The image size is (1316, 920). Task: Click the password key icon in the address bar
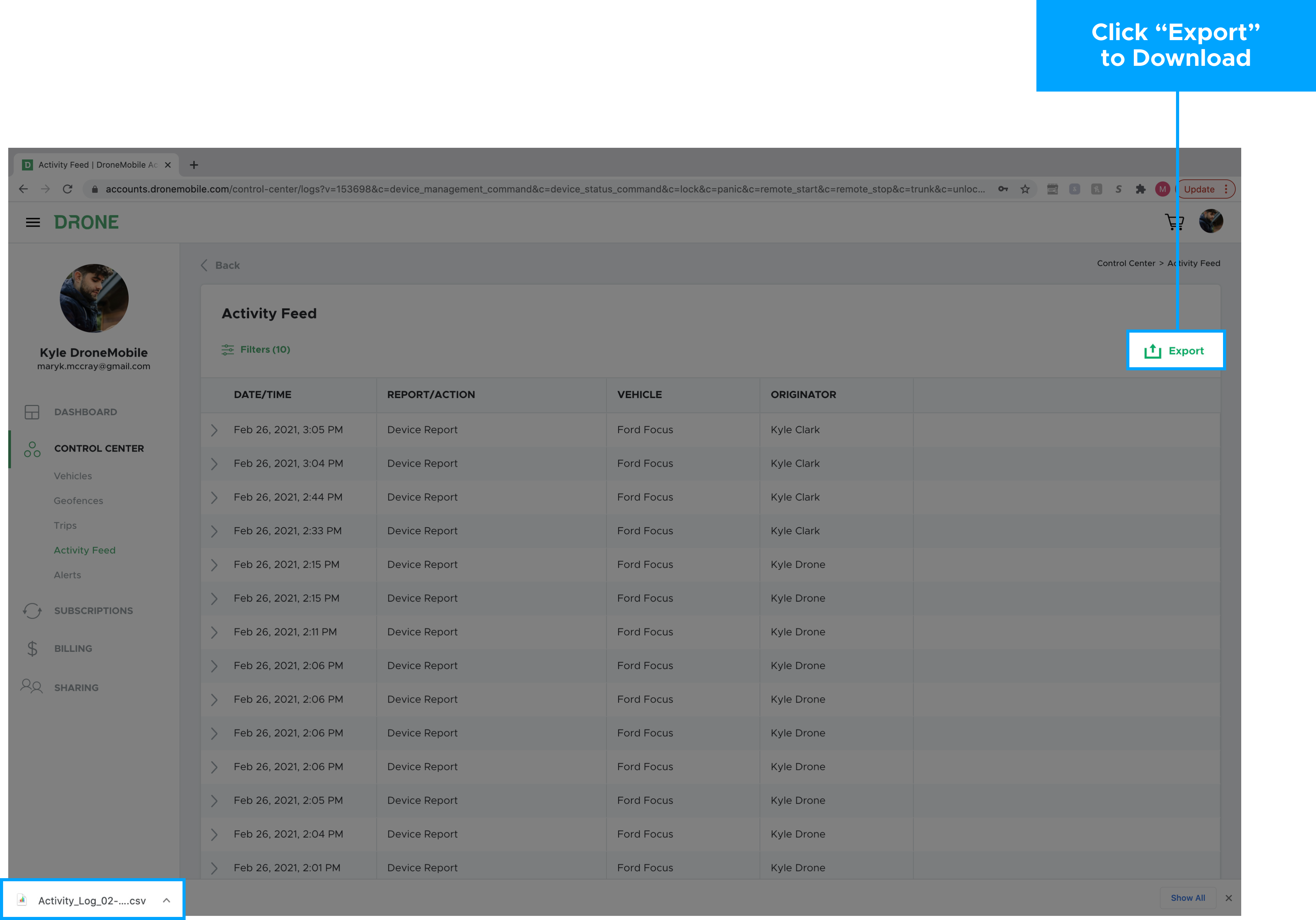pyautogui.click(x=1003, y=189)
